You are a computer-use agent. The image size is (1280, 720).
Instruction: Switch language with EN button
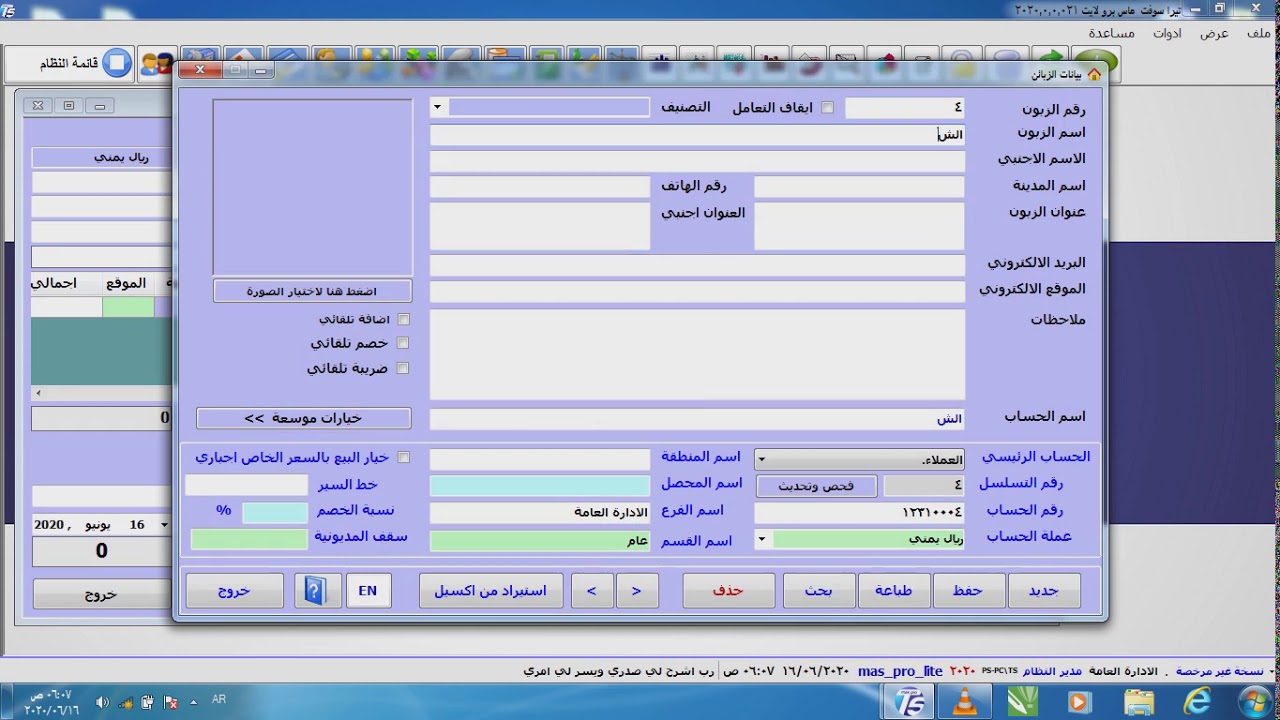tap(368, 591)
